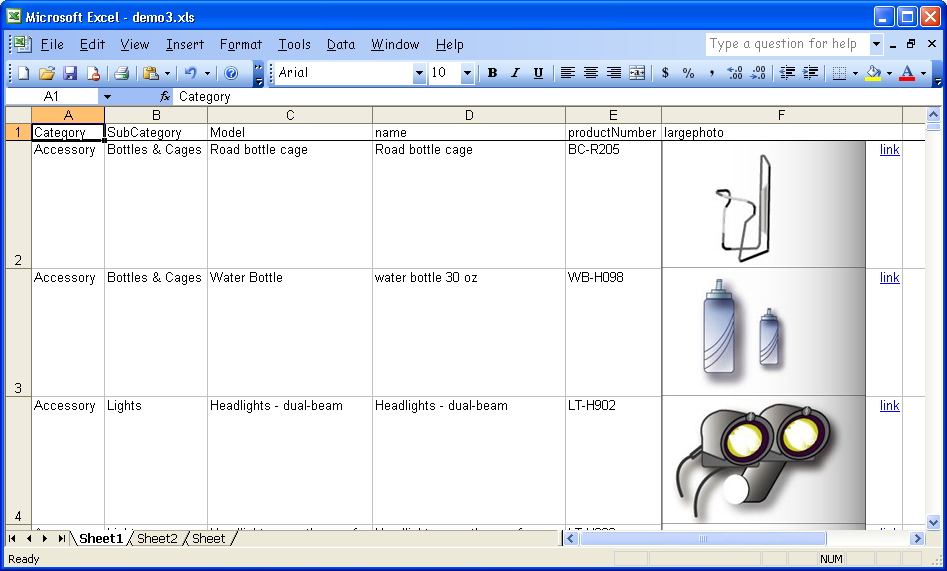Open the font size dropdown
947x571 pixels.
point(467,73)
